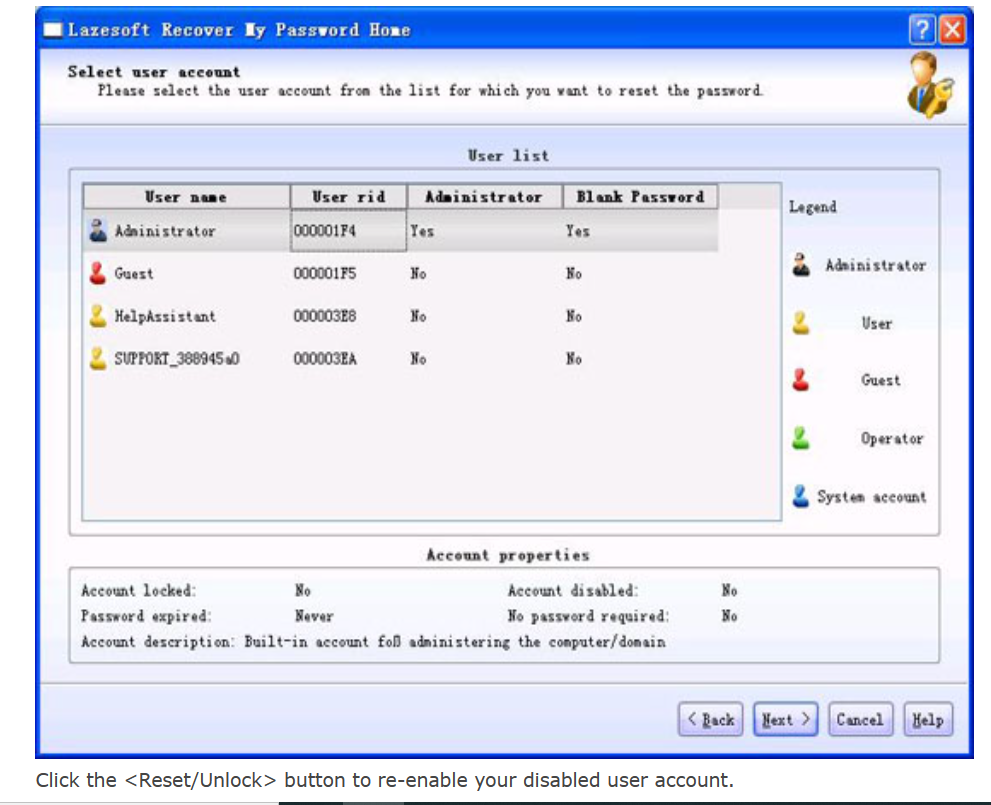The width and height of the screenshot is (991, 805).
Task: Click the red Guest user icon in list
Action: pos(97,273)
